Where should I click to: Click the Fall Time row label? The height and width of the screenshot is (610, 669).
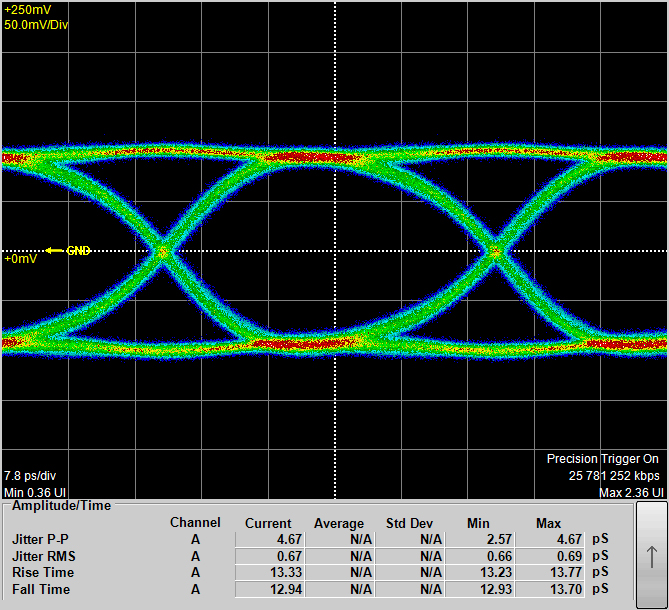(x=41, y=590)
